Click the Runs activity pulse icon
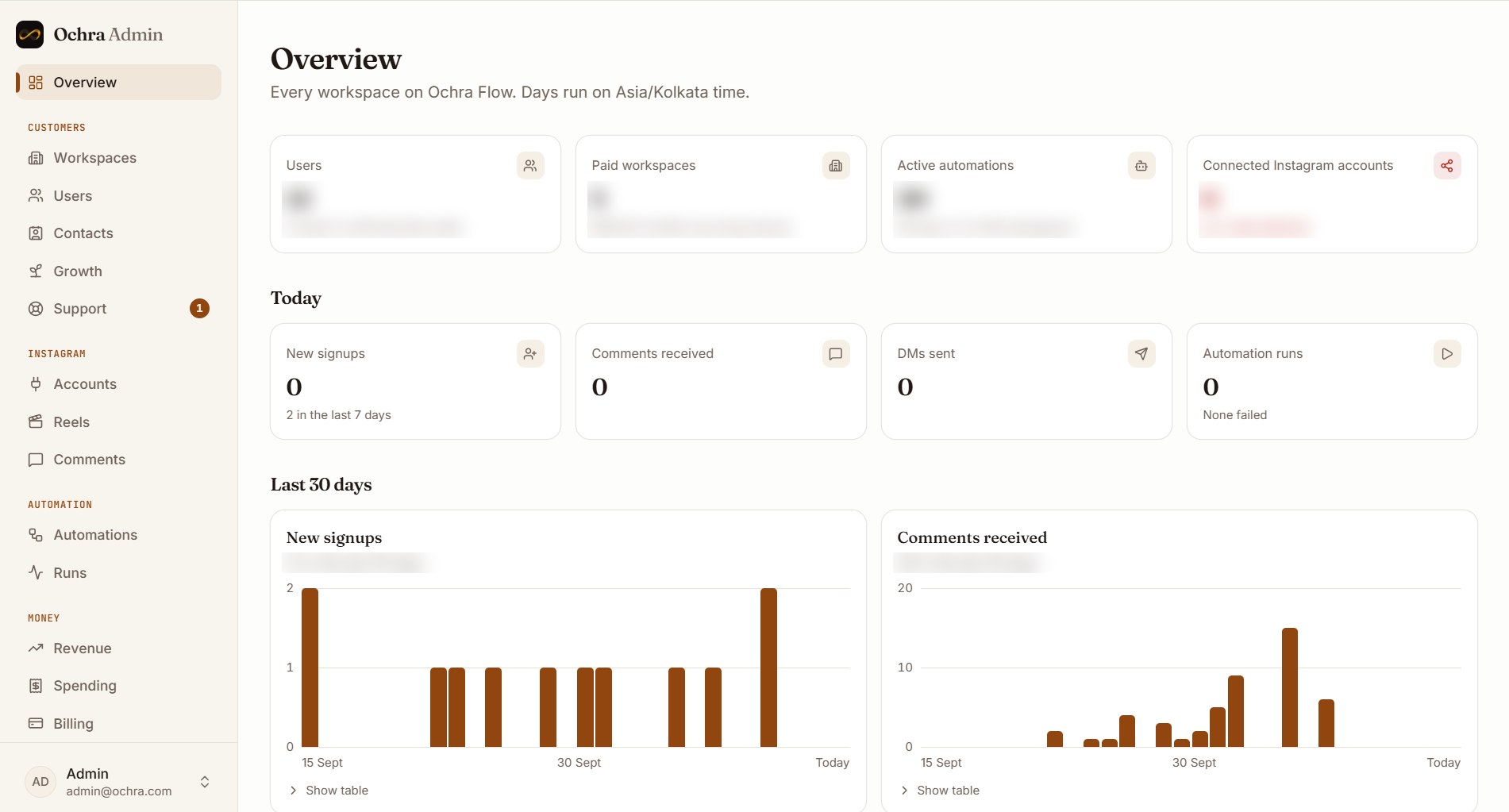This screenshot has width=1509, height=812. [36, 572]
